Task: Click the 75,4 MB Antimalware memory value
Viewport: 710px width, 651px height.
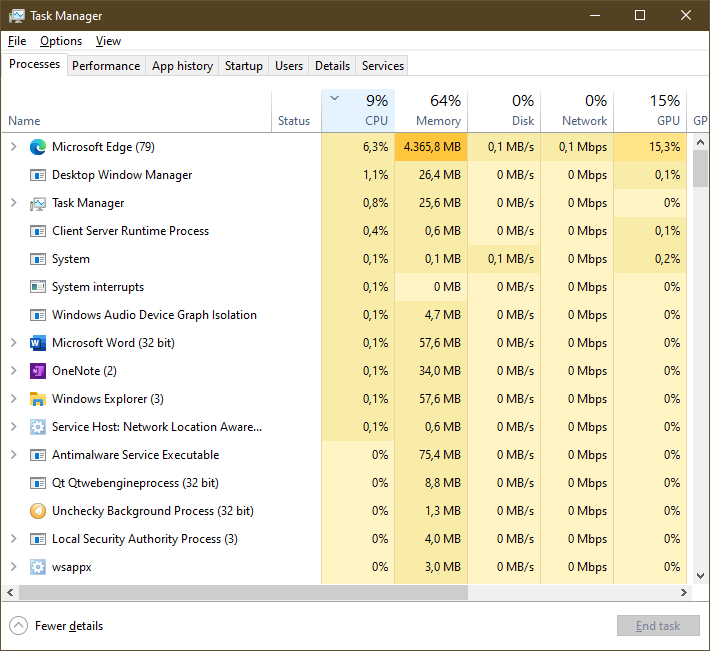Action: click(x=431, y=455)
